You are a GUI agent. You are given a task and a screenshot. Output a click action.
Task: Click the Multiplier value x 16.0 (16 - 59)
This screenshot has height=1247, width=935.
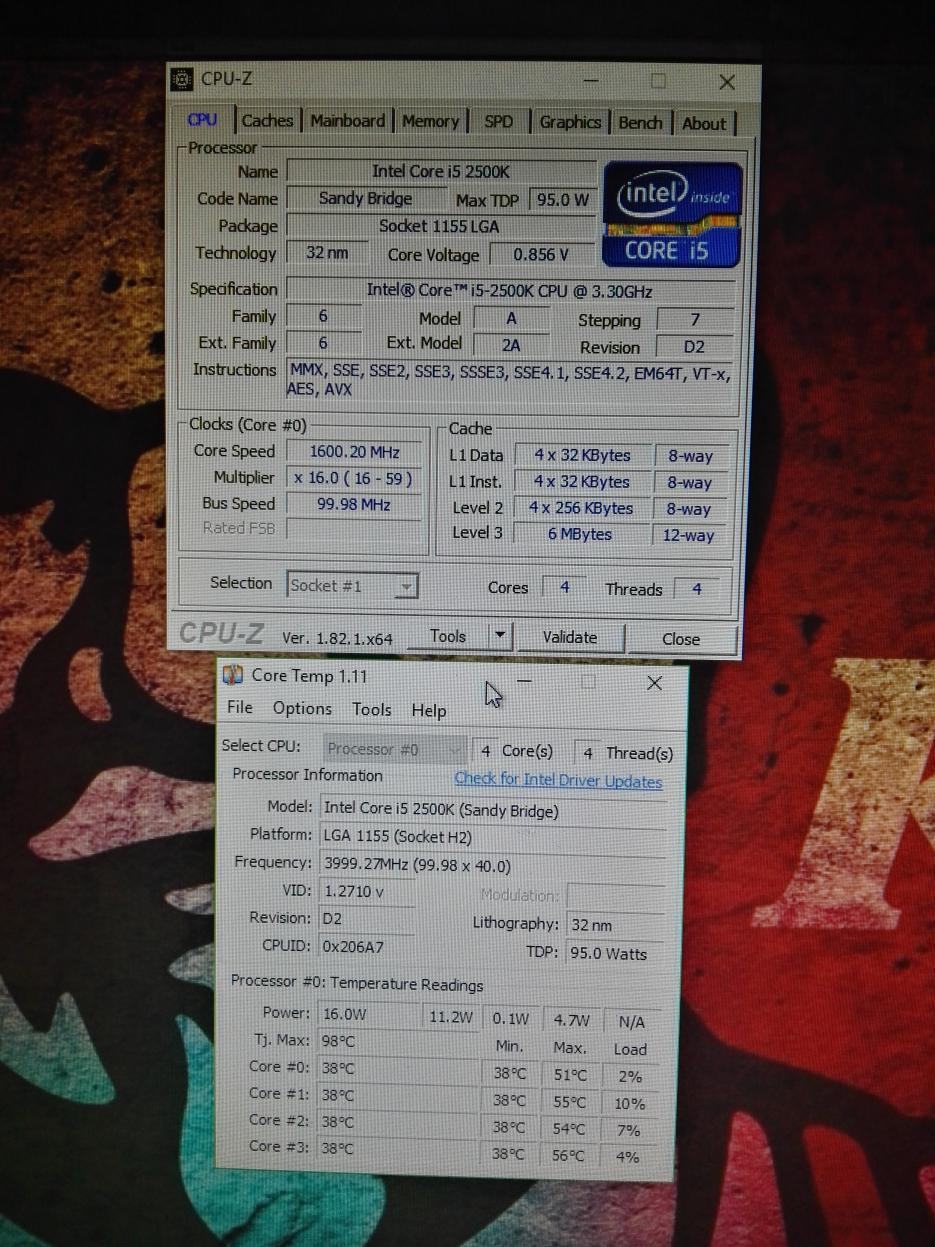[354, 478]
